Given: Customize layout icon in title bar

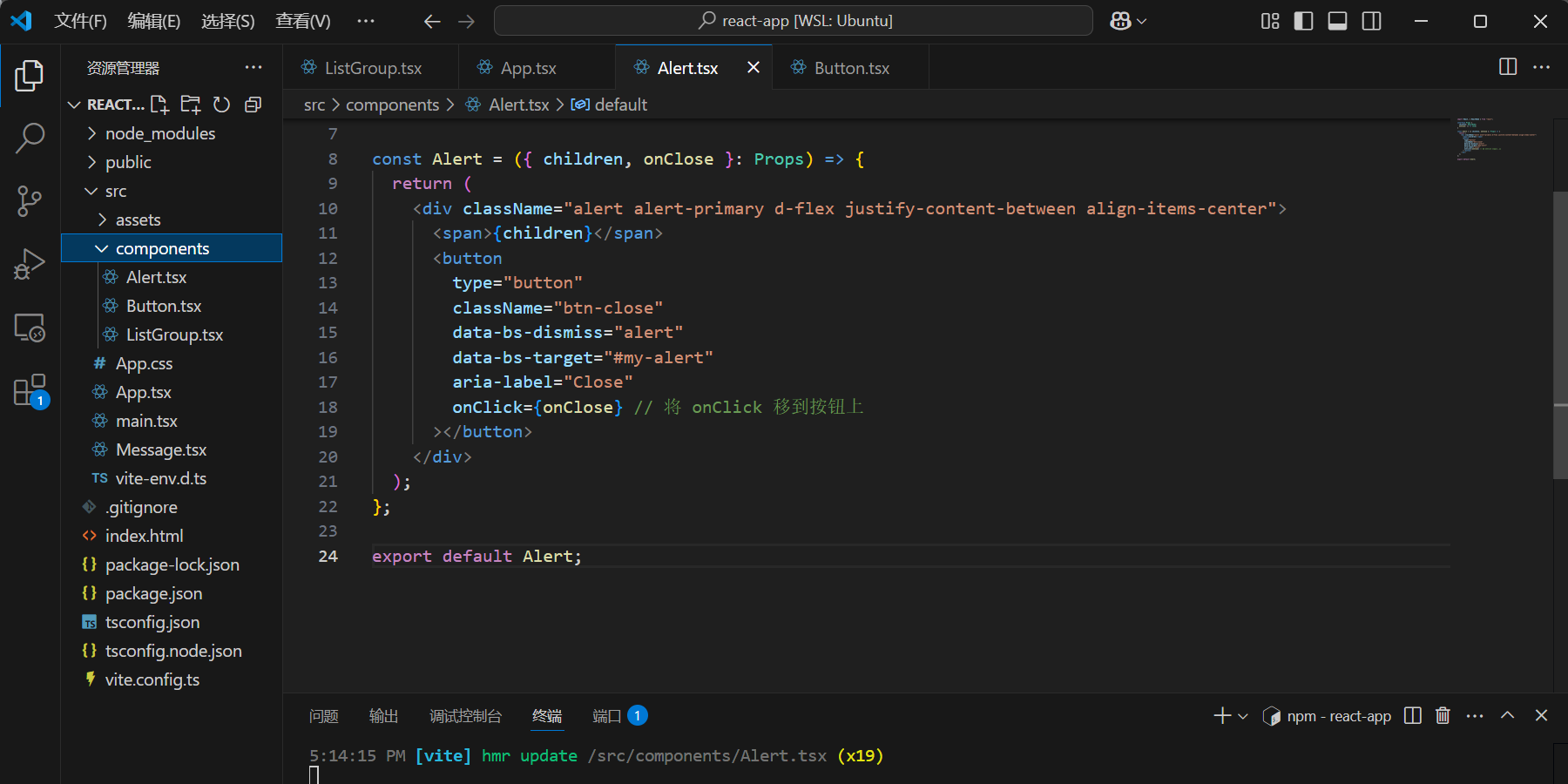Looking at the screenshot, I should (1270, 21).
